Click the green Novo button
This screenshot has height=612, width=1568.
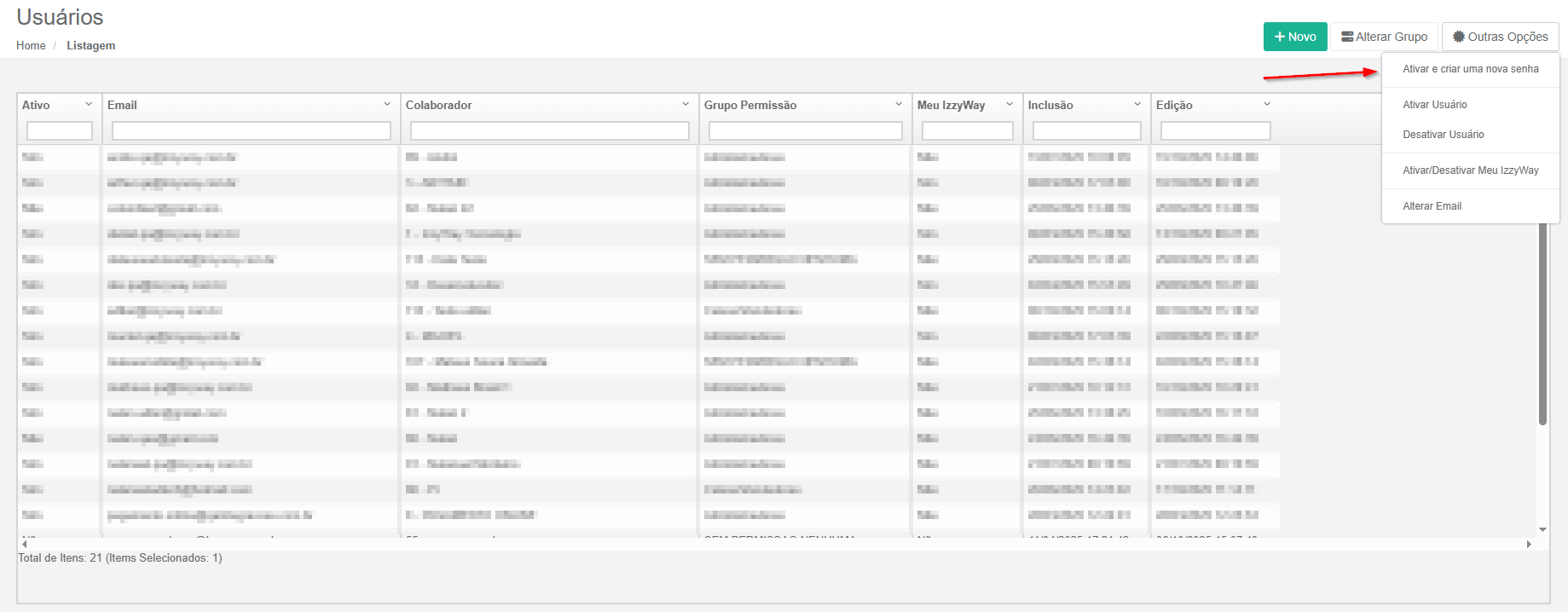1294,37
